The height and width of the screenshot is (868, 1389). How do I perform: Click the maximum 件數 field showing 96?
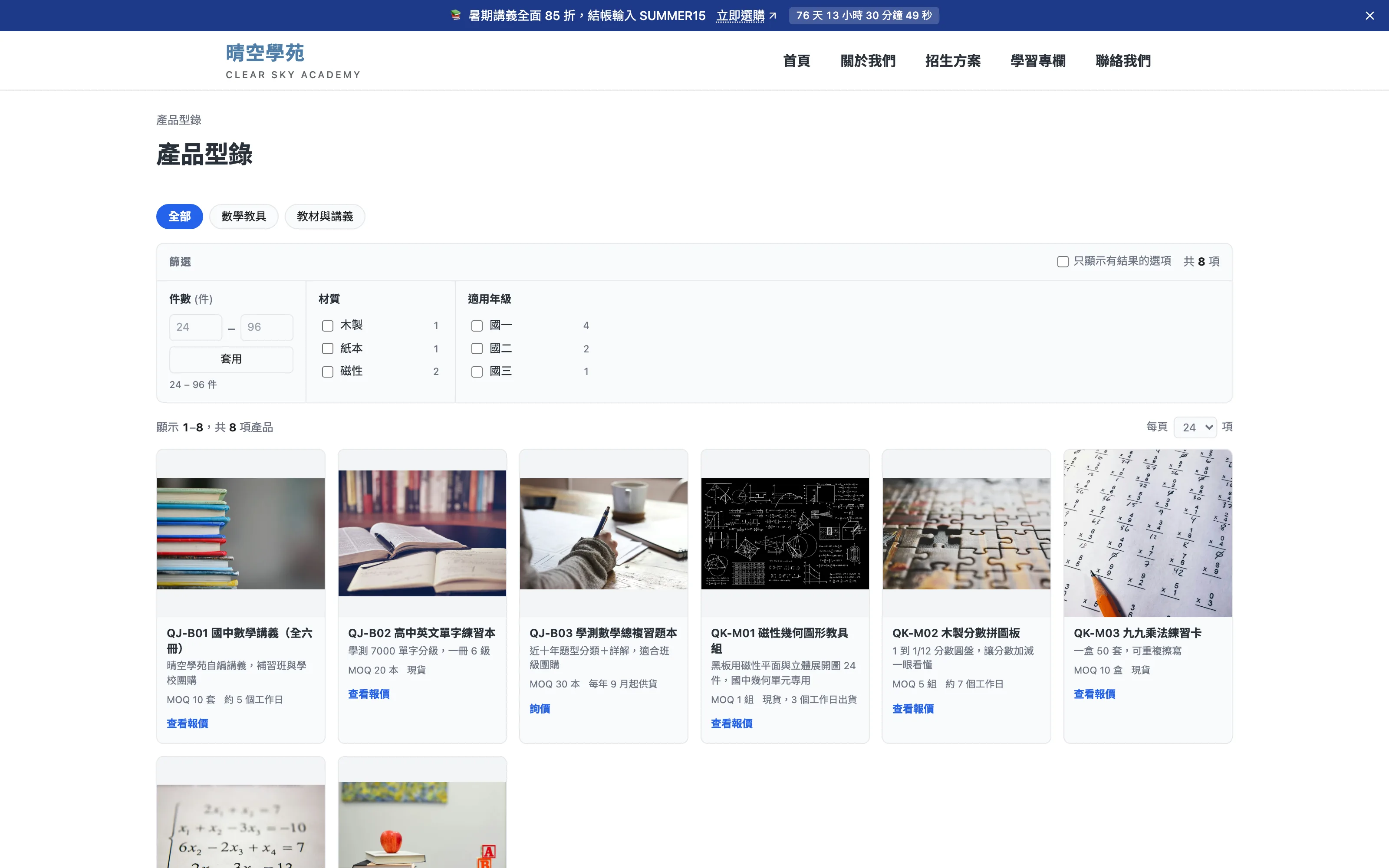coord(267,327)
